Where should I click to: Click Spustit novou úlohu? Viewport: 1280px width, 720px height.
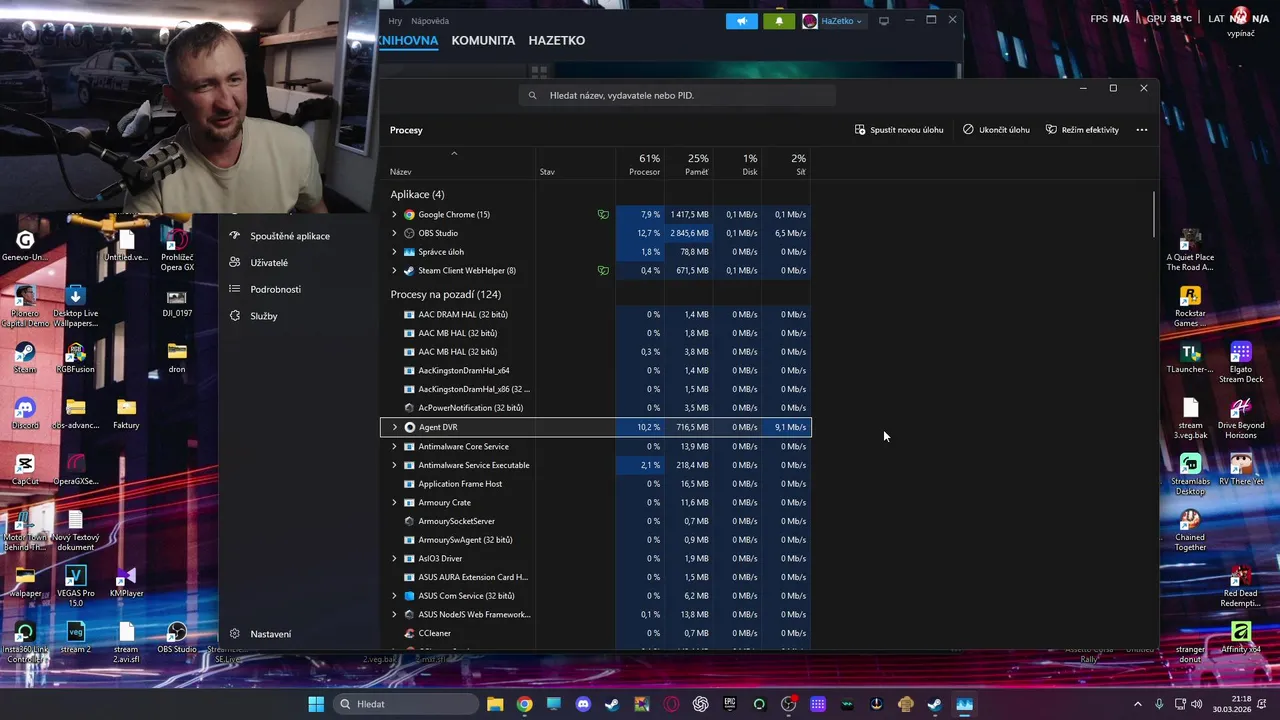pos(899,130)
